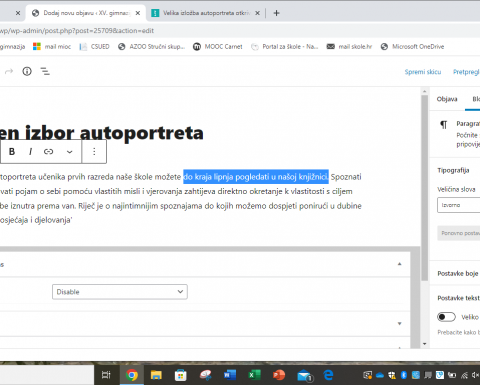Screen dimensions: 480x385
Task: Switch to Velika izložba autoportreta browser tab
Action: click(x=206, y=13)
